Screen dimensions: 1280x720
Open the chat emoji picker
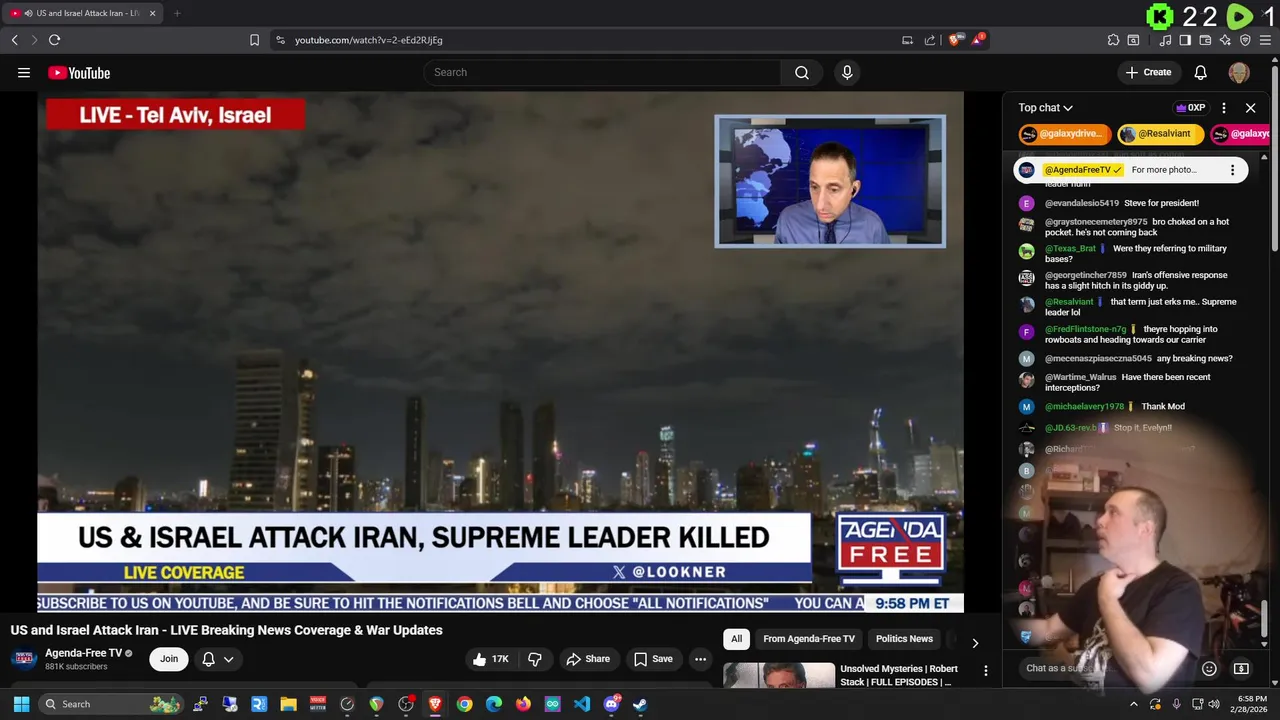tap(1209, 668)
